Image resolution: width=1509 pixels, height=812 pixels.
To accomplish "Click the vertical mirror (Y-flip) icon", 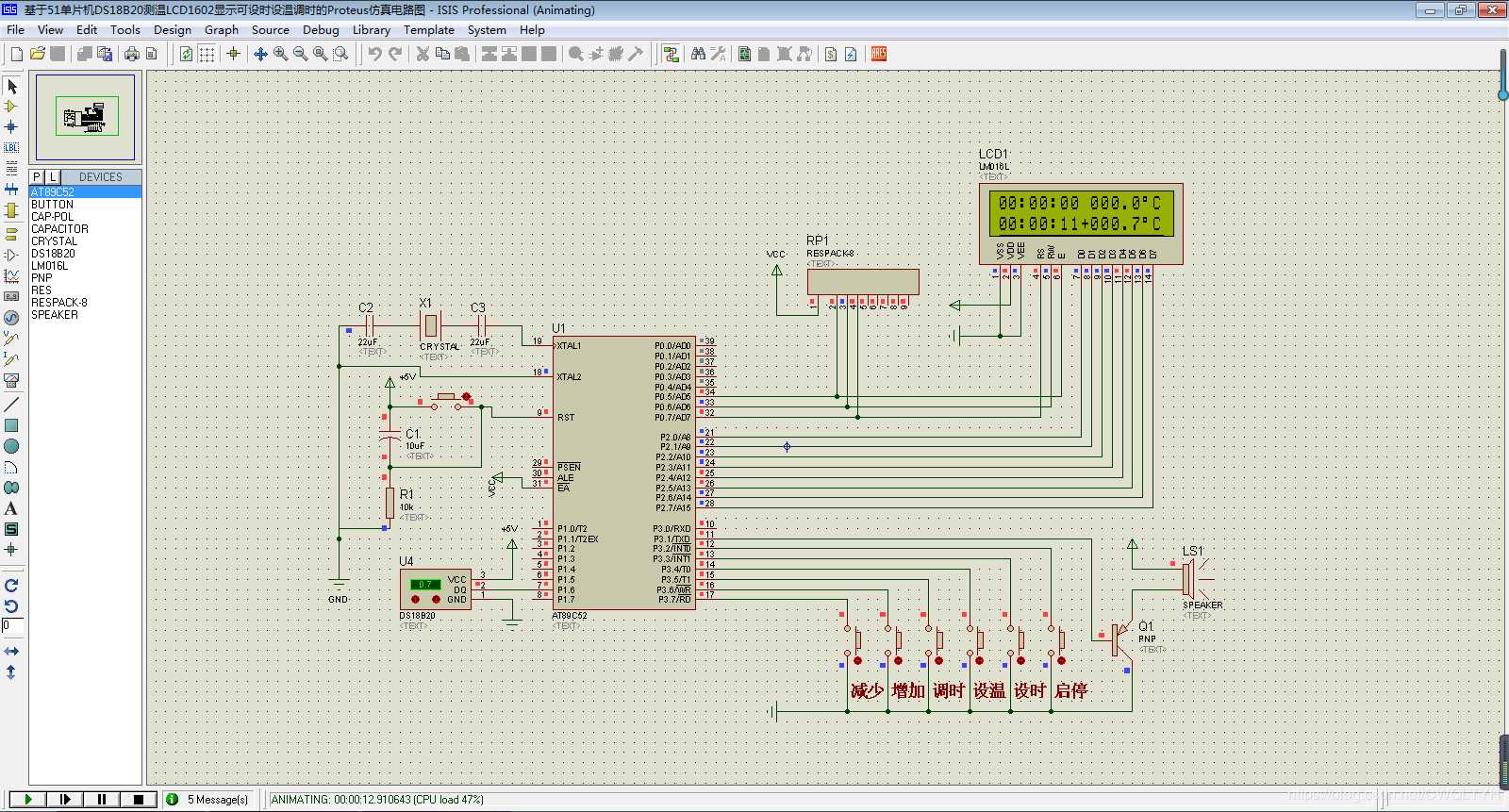I will 11,671.
